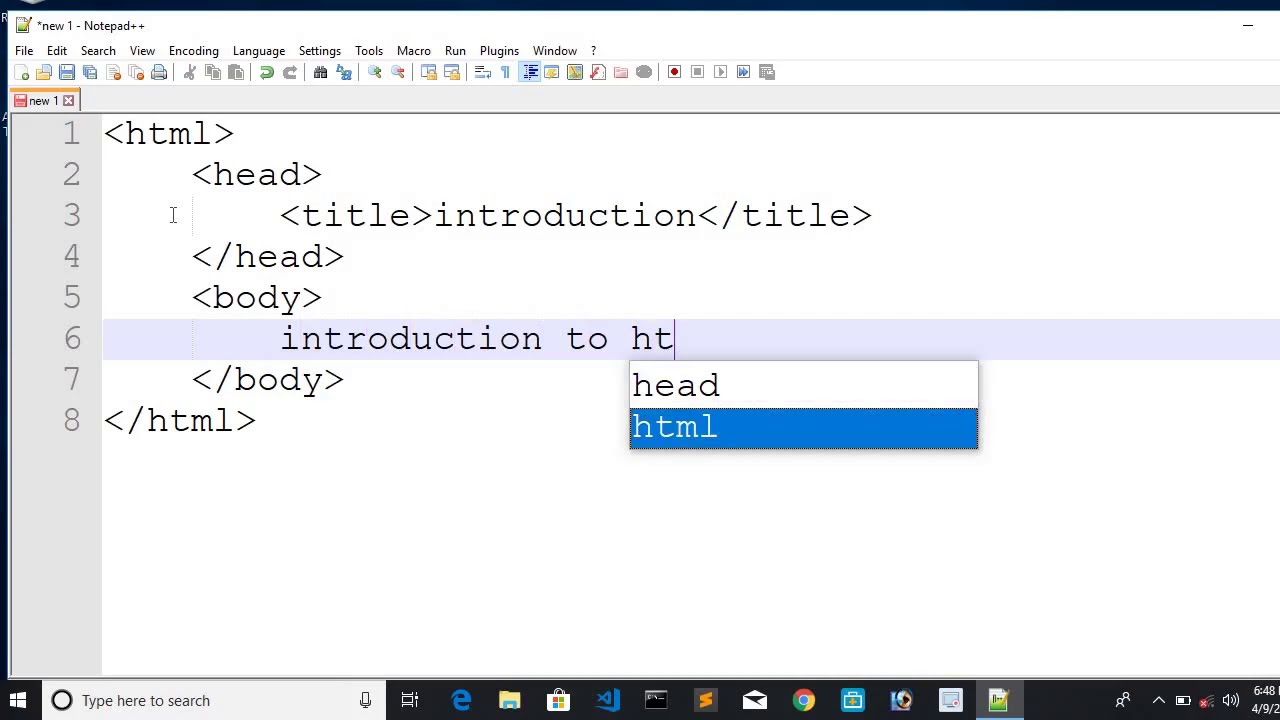Open the Run menu
The image size is (1280, 720).
coord(455,51)
